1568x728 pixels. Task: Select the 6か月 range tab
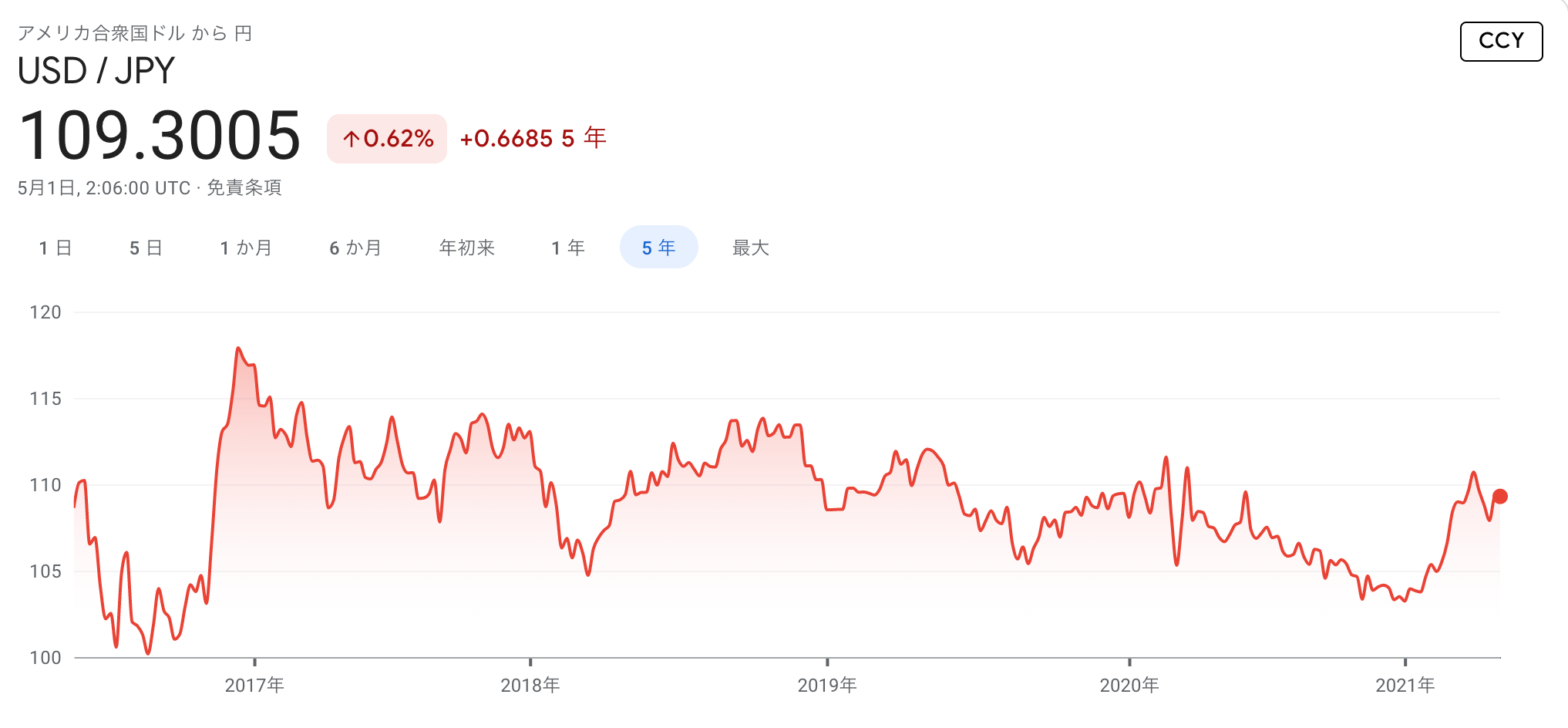tap(355, 248)
